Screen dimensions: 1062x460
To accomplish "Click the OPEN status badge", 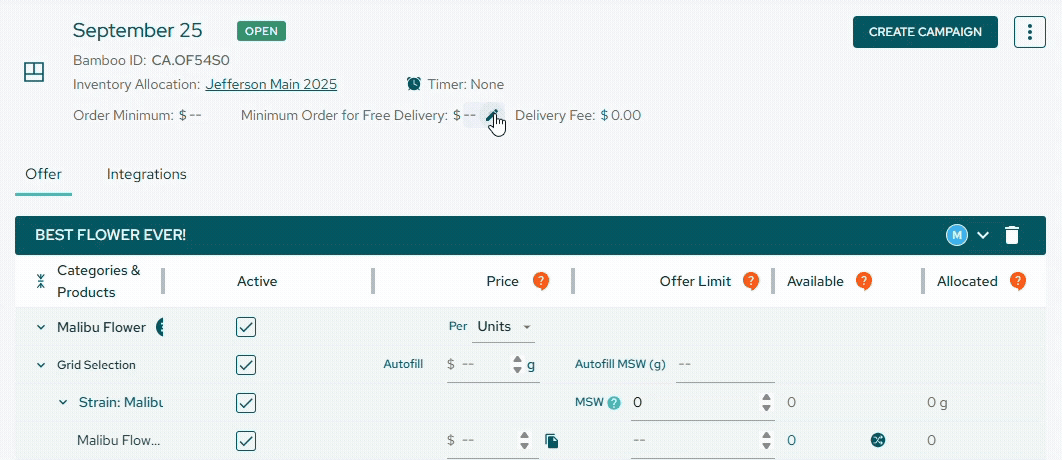I will (x=261, y=31).
